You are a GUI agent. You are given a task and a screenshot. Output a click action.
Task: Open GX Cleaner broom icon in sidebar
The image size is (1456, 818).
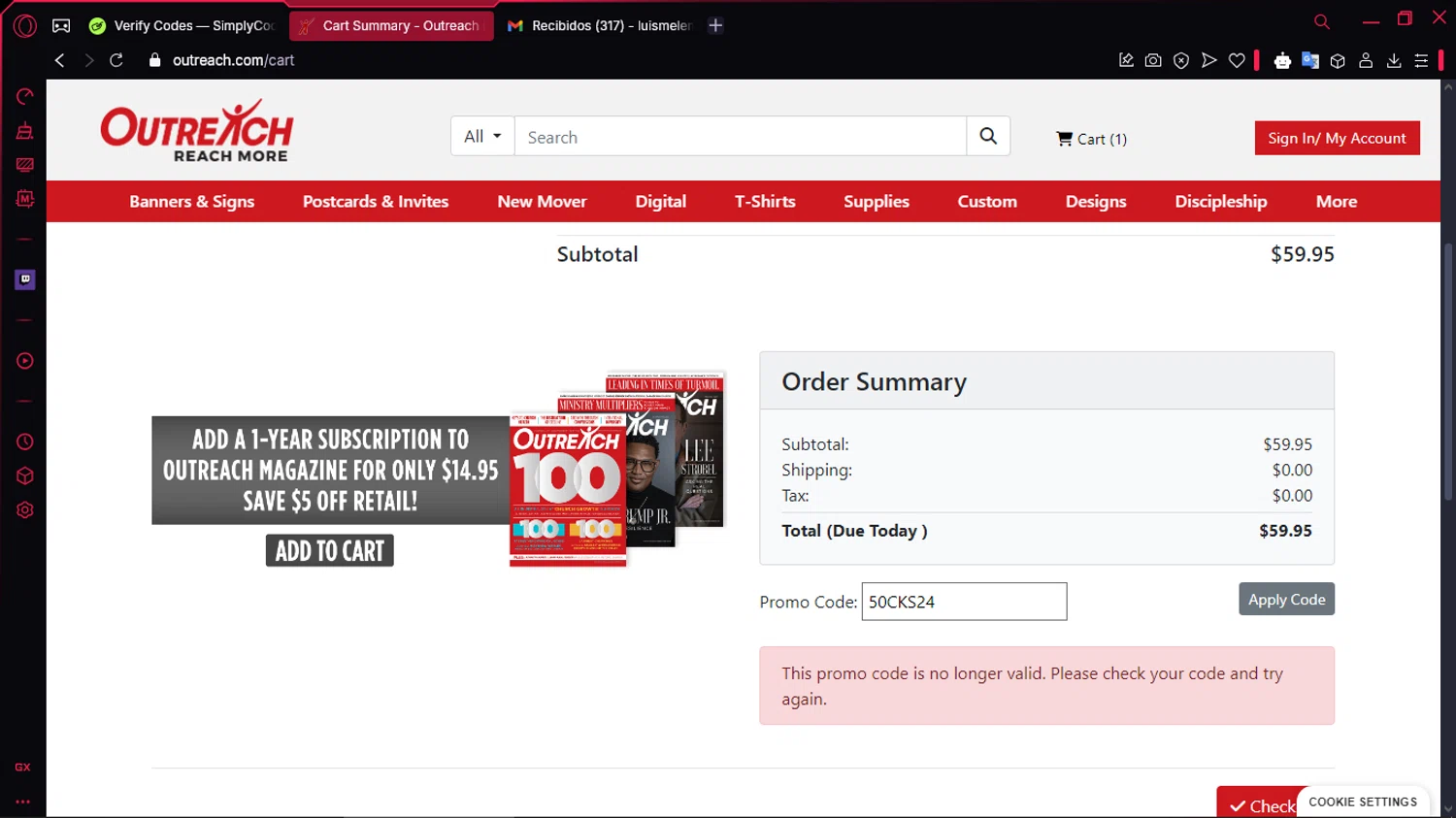coord(25,130)
